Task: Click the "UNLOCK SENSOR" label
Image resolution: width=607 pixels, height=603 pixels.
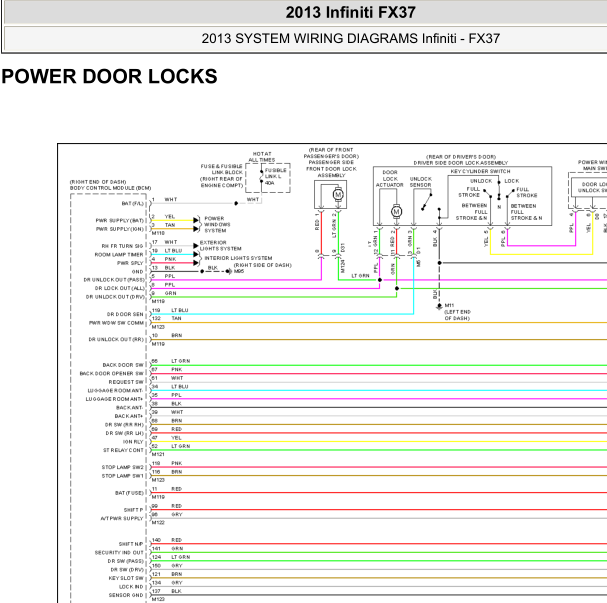Action: tap(420, 182)
